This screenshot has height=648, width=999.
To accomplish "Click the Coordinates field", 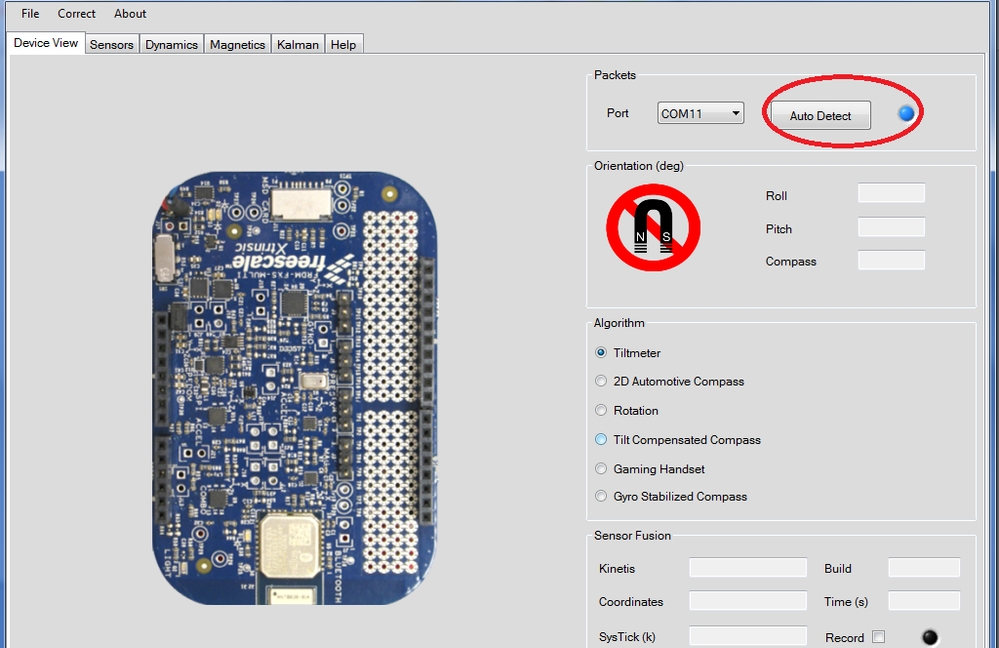I will (x=748, y=601).
